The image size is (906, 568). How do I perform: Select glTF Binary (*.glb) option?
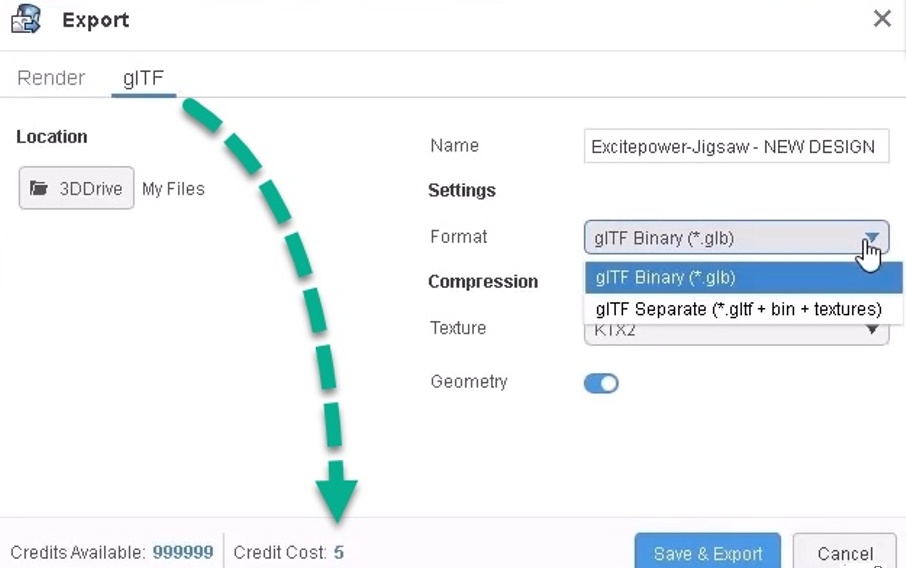pos(664,277)
